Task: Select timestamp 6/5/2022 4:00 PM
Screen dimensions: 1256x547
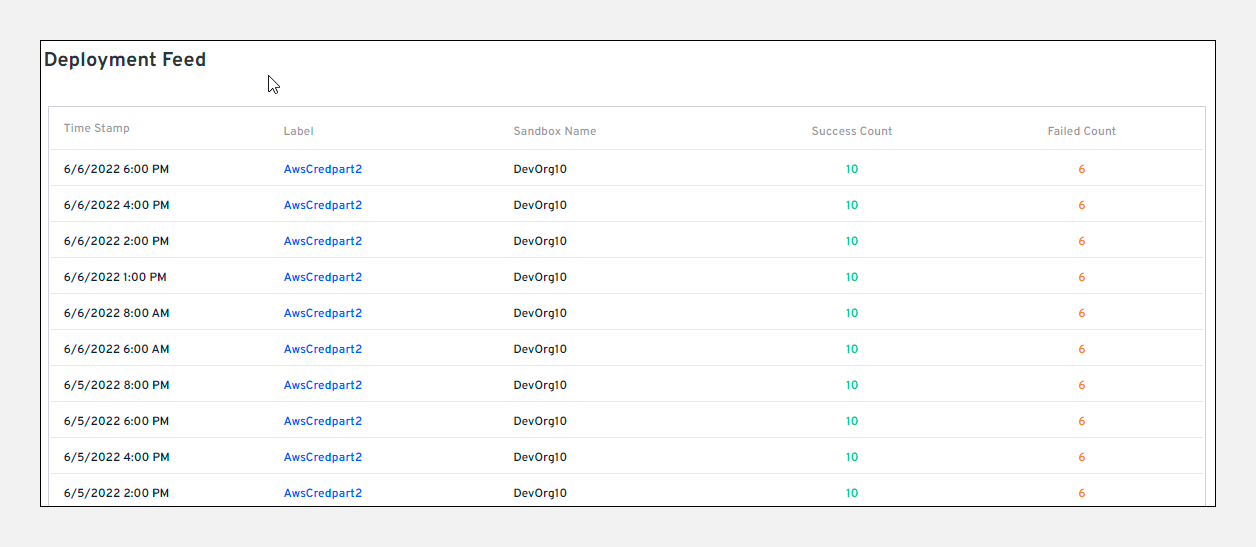Action: (117, 457)
